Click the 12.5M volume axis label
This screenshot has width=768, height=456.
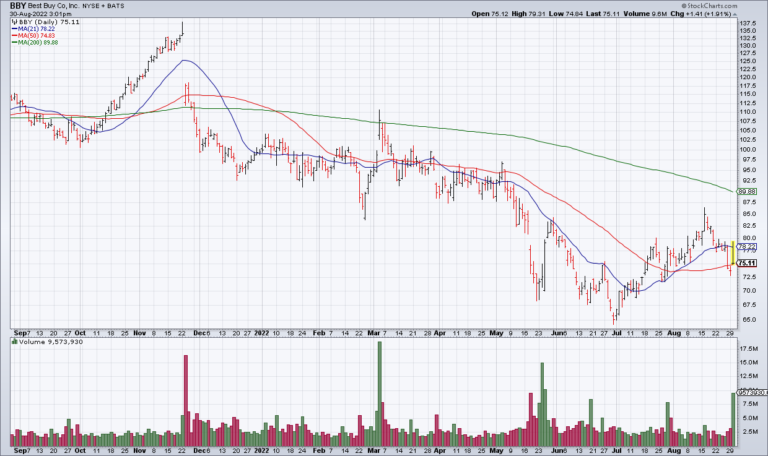tap(749, 376)
